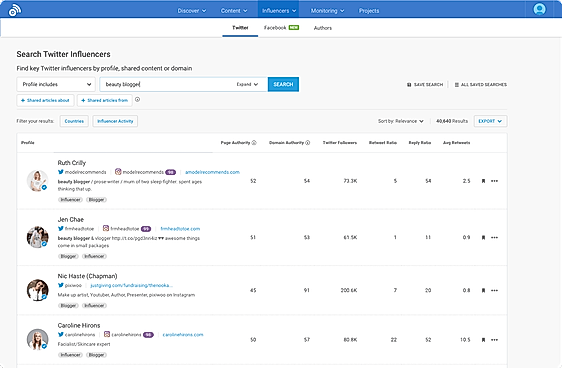This screenshot has width=562, height=368.
Task: Click the BuzzSumo logo icon
Action: click(15, 10)
